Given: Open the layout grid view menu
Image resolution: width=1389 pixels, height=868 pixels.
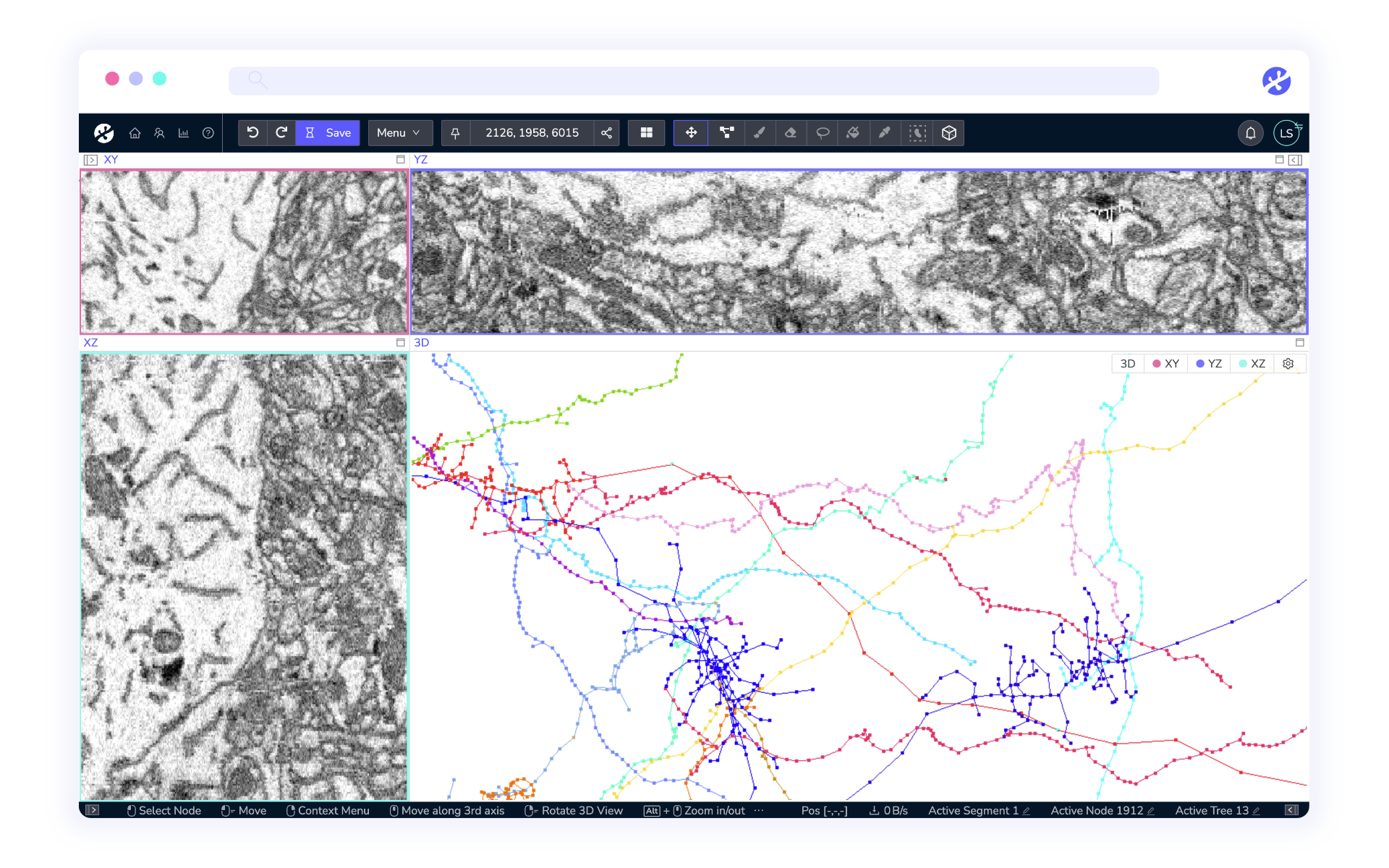Looking at the screenshot, I should click(x=646, y=133).
